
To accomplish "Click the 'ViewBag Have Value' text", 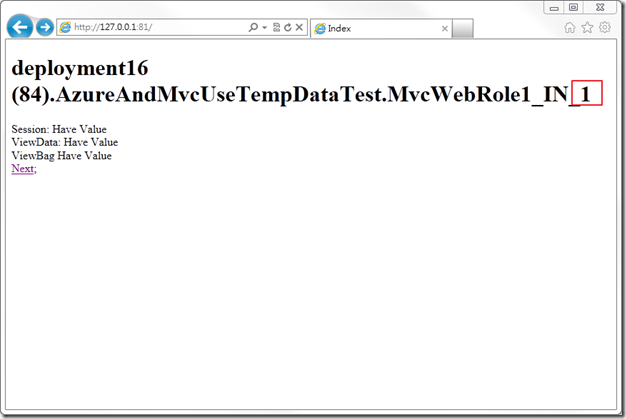I will click(61, 156).
